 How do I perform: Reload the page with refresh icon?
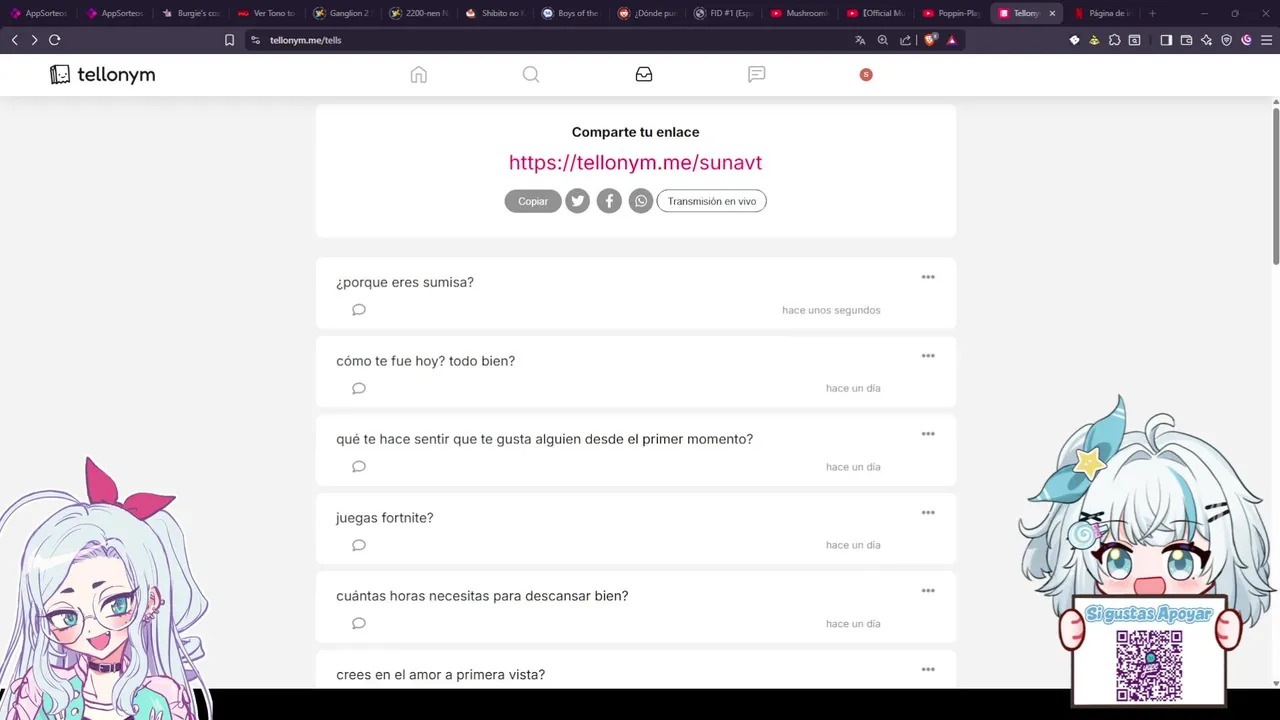(55, 40)
